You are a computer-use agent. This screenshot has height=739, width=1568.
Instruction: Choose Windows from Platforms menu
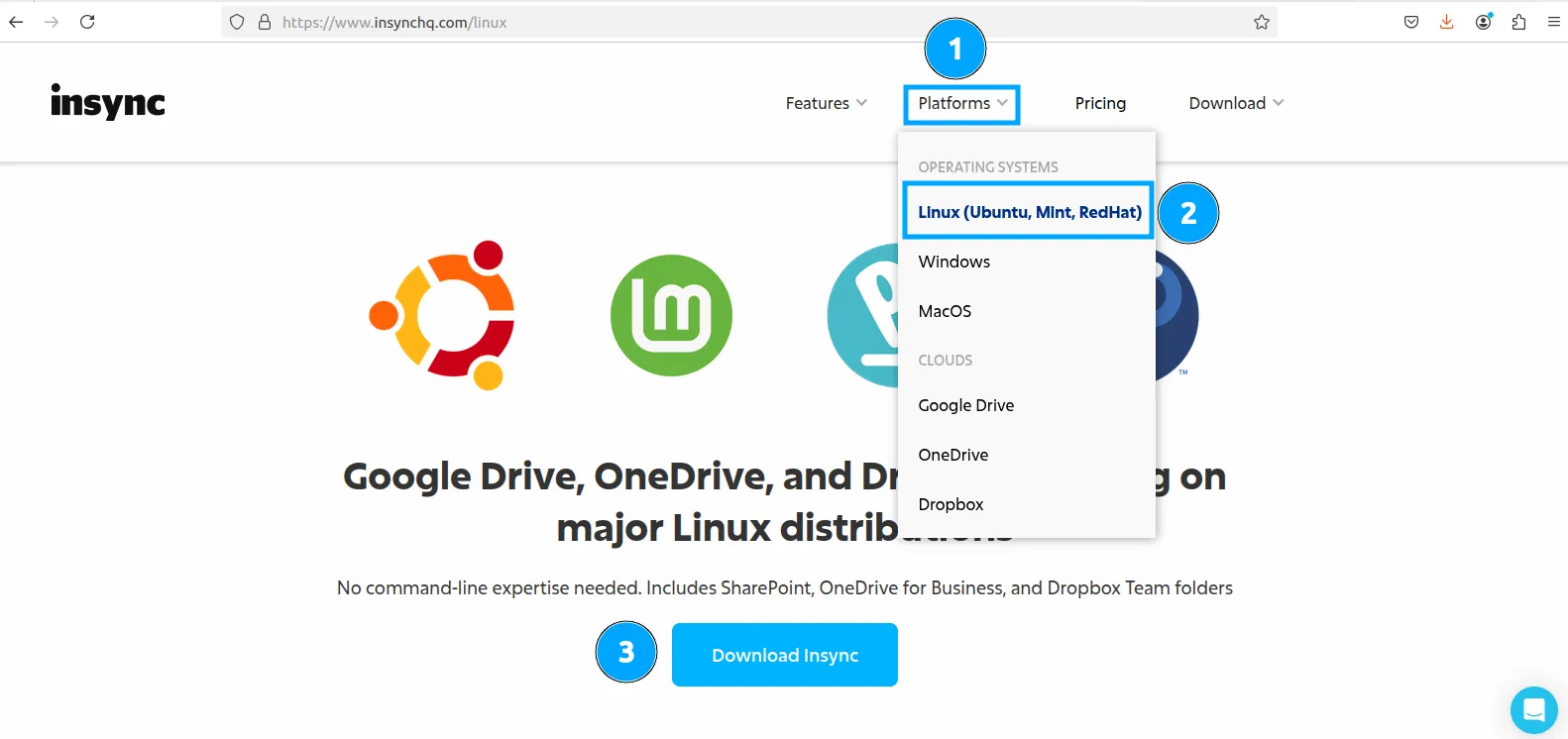pos(954,262)
